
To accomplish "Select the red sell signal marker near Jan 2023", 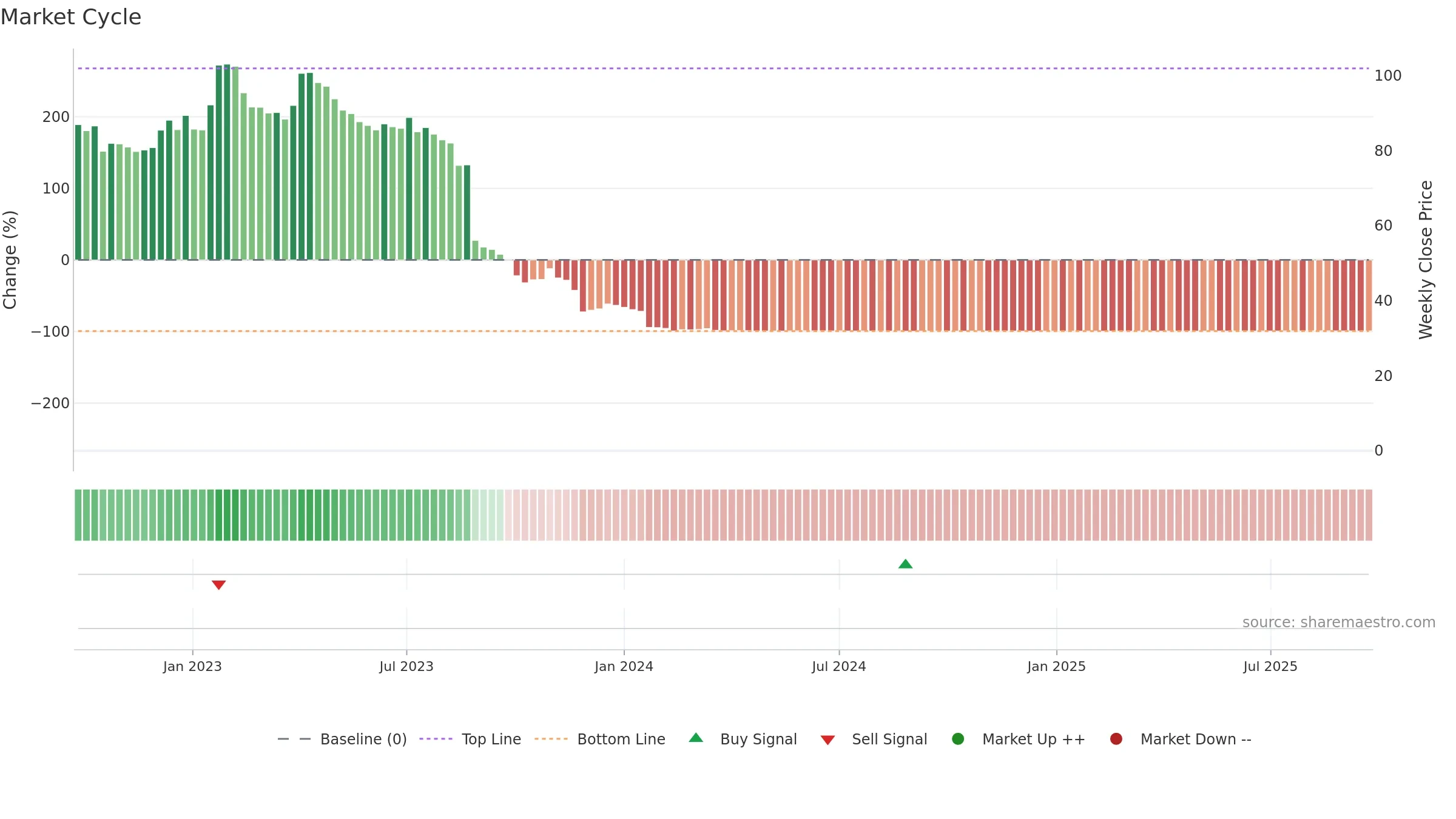I will (x=218, y=585).
